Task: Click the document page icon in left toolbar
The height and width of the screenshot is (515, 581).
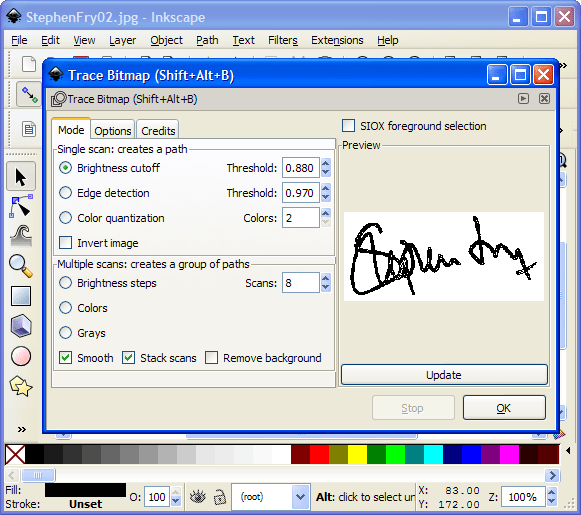Action: click(x=29, y=129)
